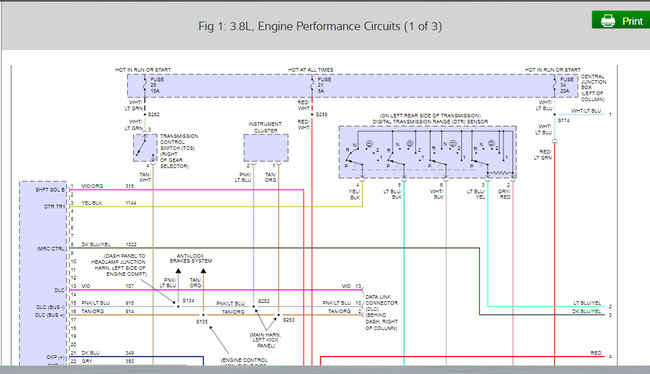Click splice label 'S262'
Image resolution: width=650 pixels, height=374 pixels.
click(x=154, y=114)
